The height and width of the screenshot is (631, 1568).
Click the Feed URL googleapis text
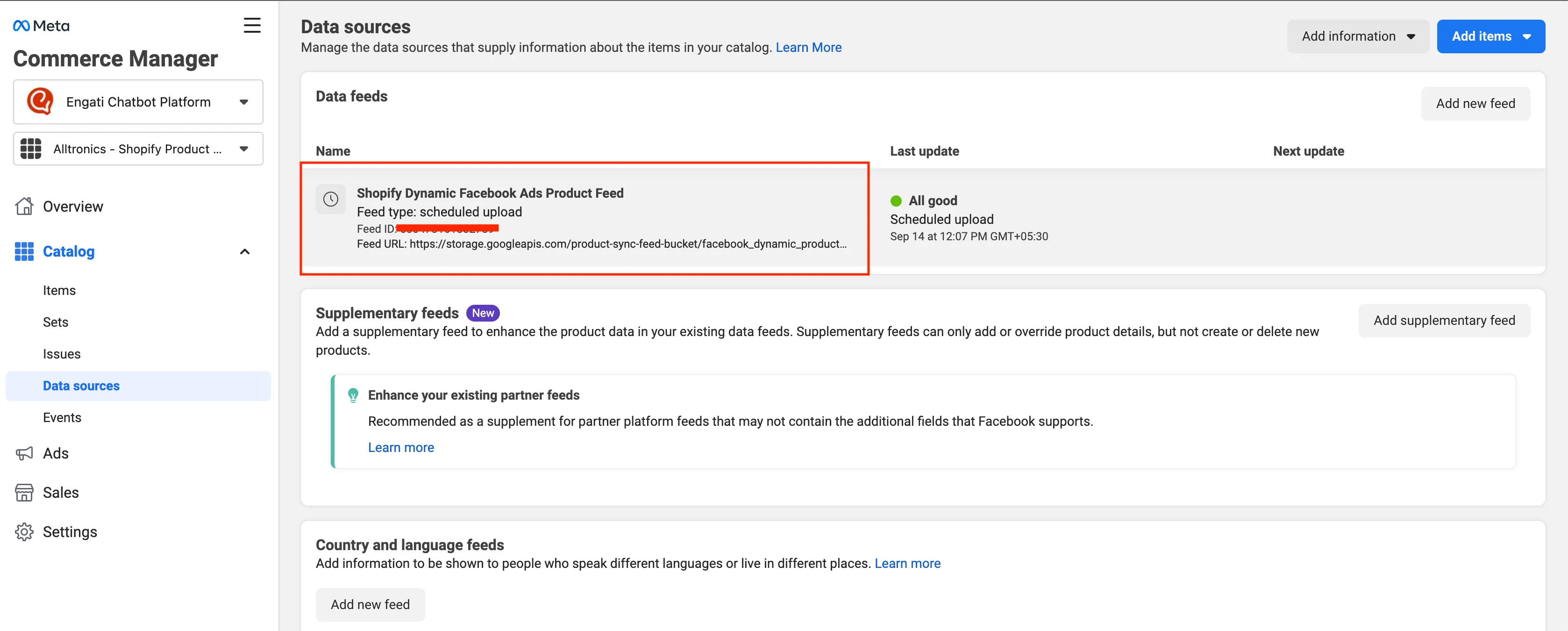pos(601,244)
